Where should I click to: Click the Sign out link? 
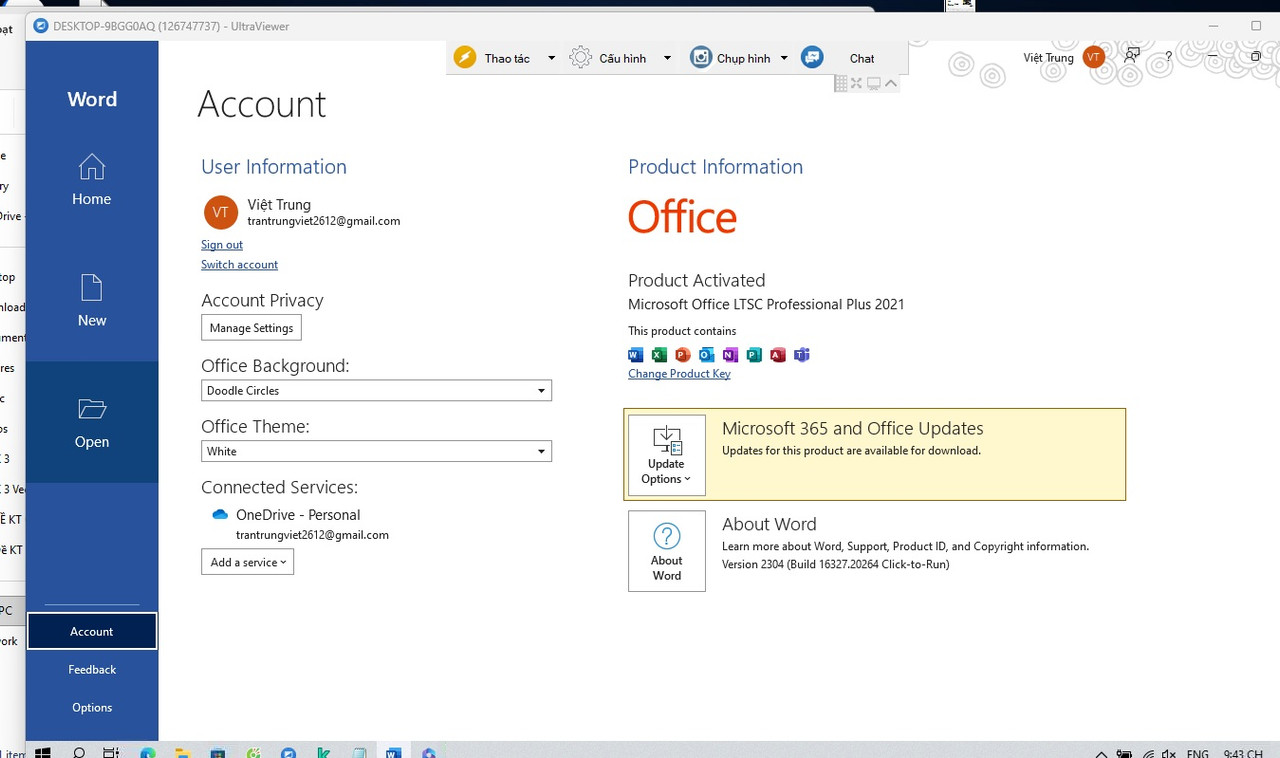222,245
